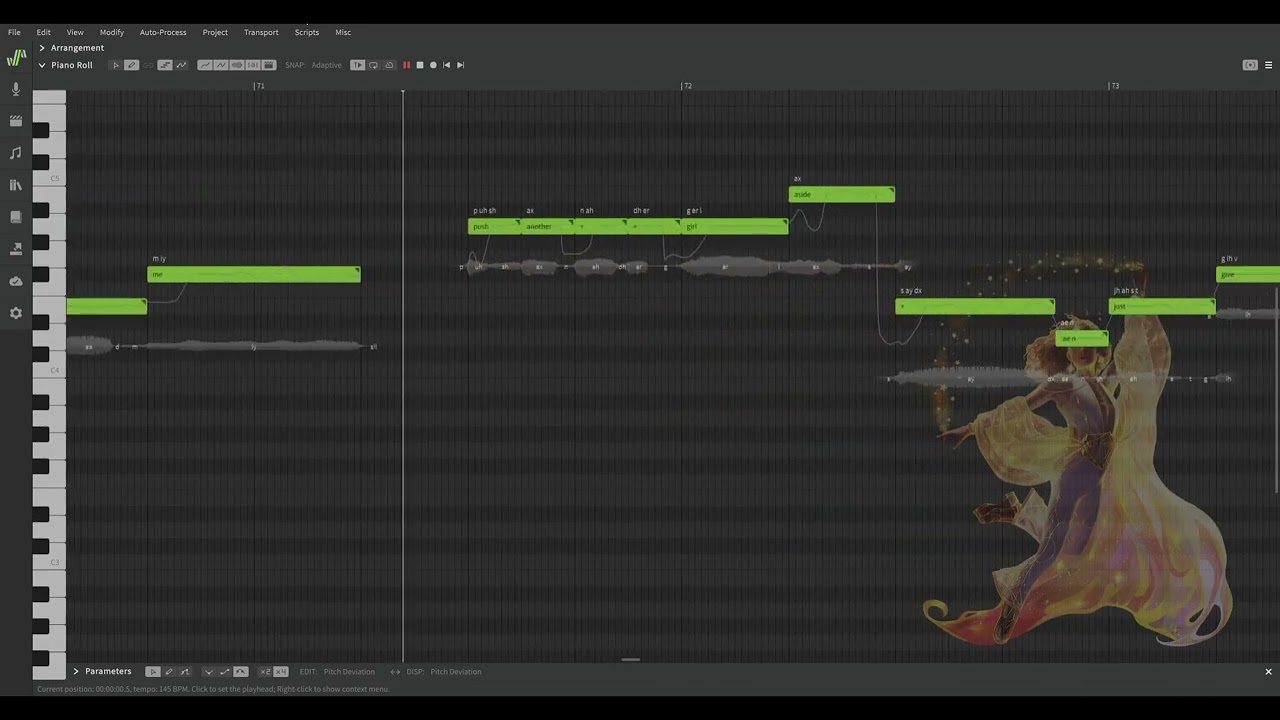Swap edit and display parameters arrows
Image resolution: width=1280 pixels, height=720 pixels.
point(395,672)
